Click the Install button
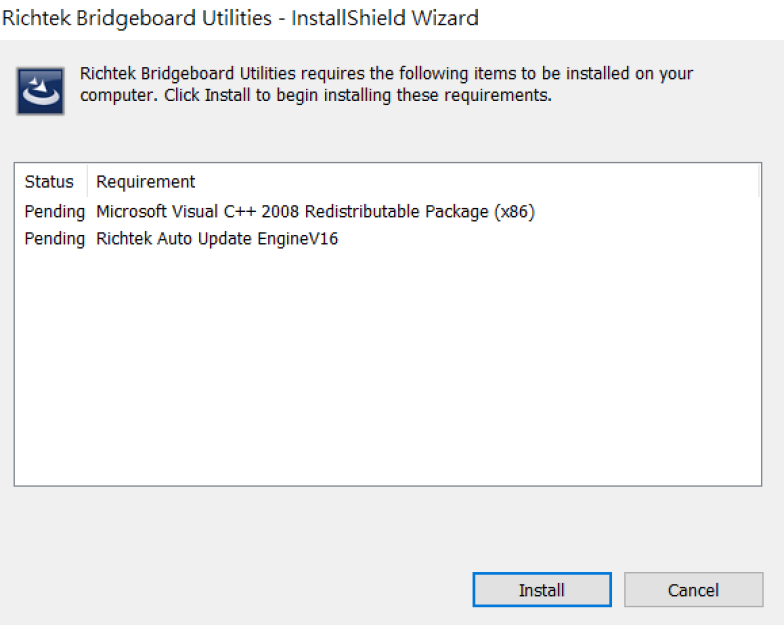 542,590
